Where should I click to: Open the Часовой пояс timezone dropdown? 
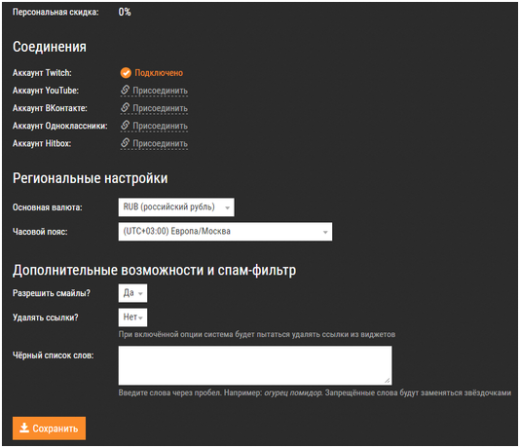pyautogui.click(x=225, y=232)
